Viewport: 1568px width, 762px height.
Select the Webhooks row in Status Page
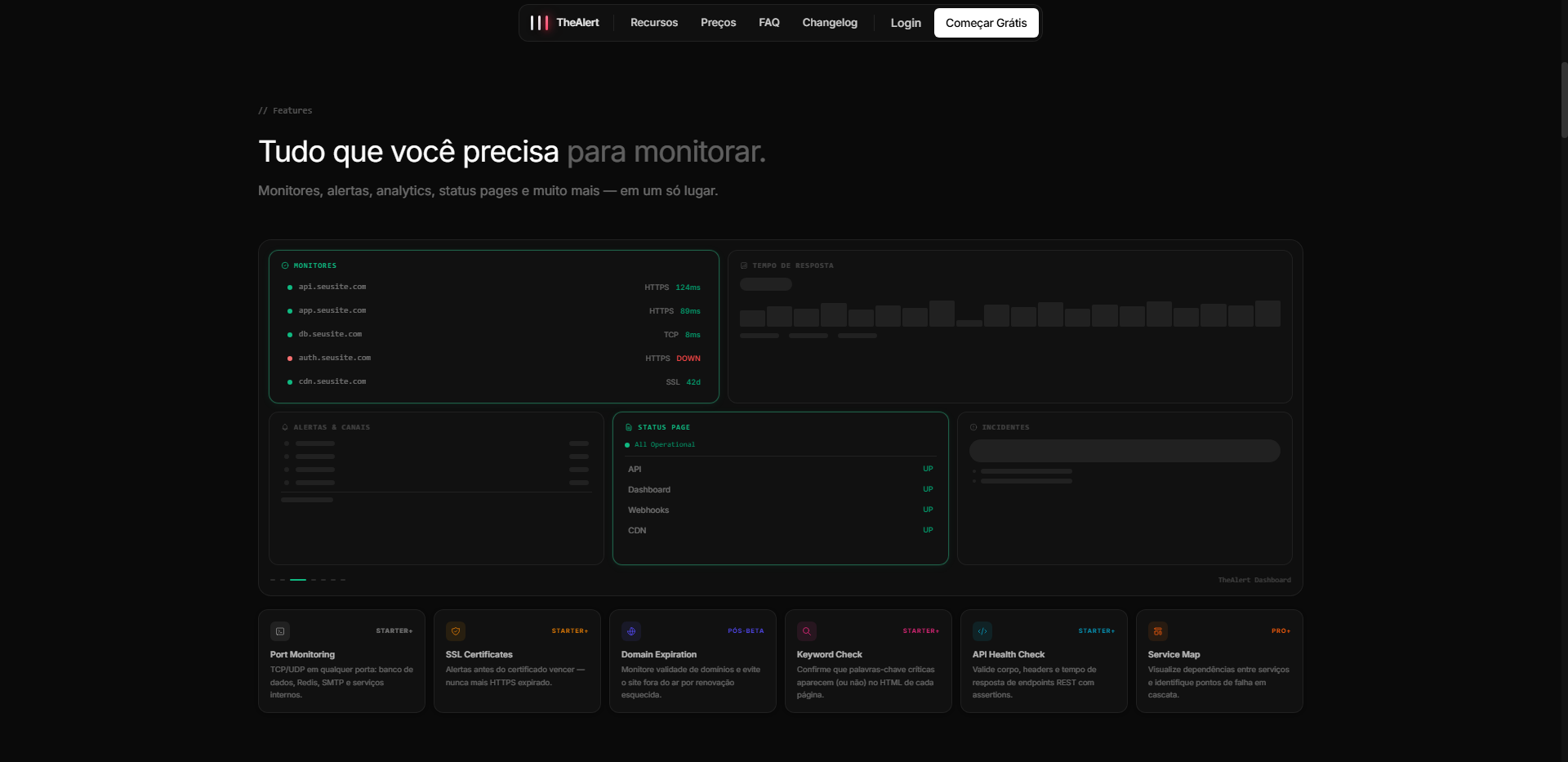click(780, 510)
